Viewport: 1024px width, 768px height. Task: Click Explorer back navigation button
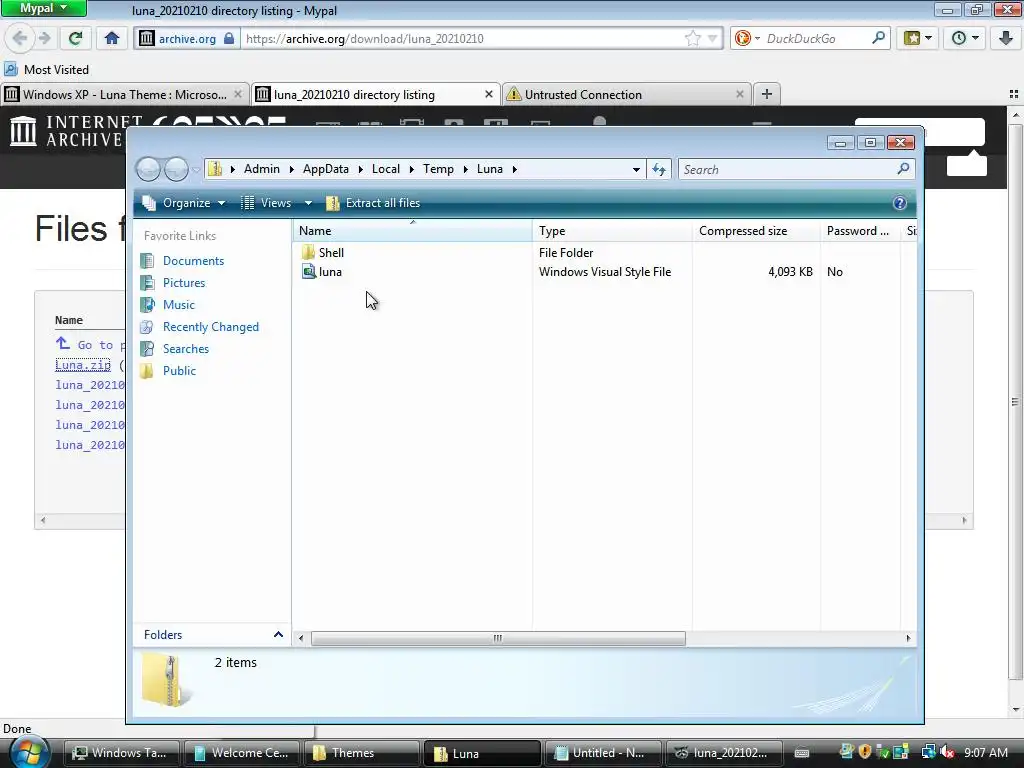pos(148,169)
